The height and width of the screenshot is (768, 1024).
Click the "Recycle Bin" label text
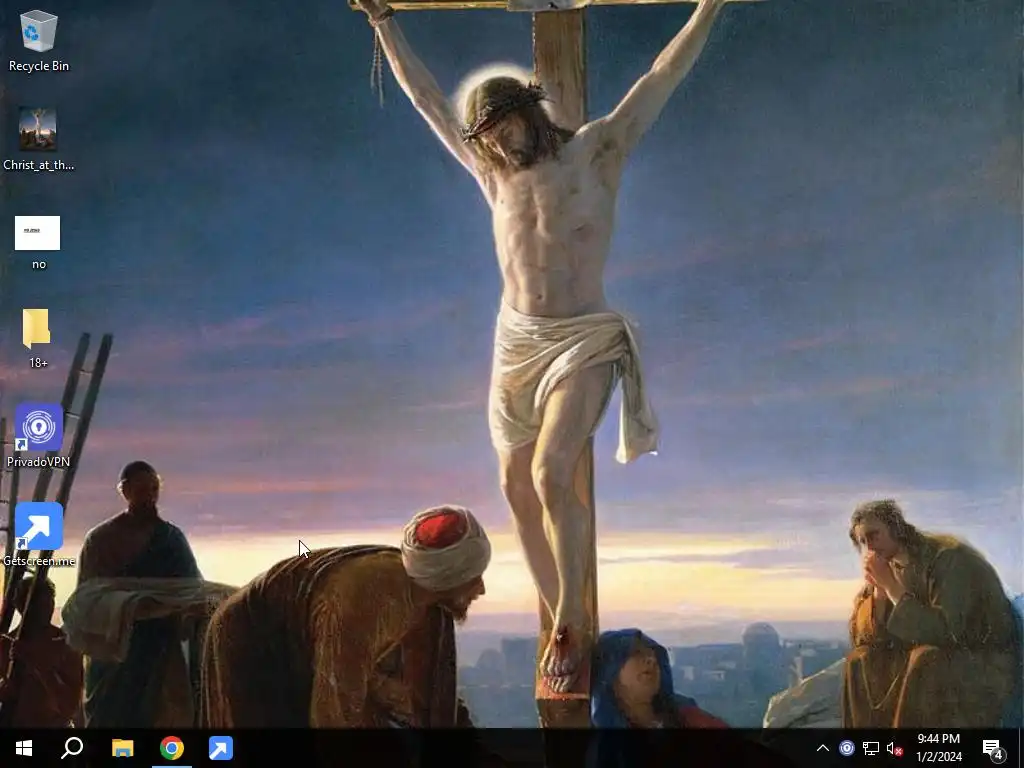(x=39, y=66)
